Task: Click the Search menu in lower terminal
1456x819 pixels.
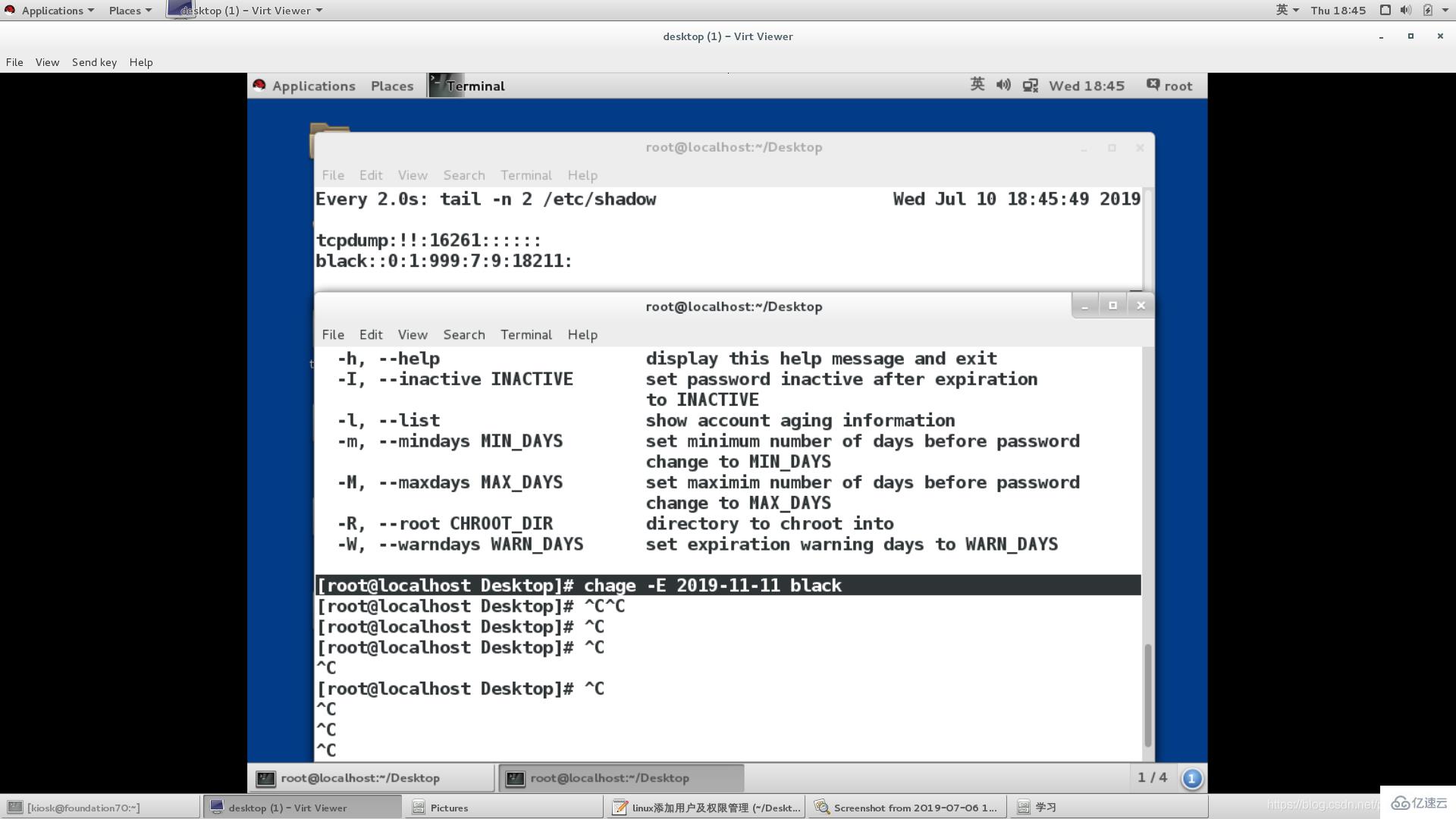Action: [463, 334]
